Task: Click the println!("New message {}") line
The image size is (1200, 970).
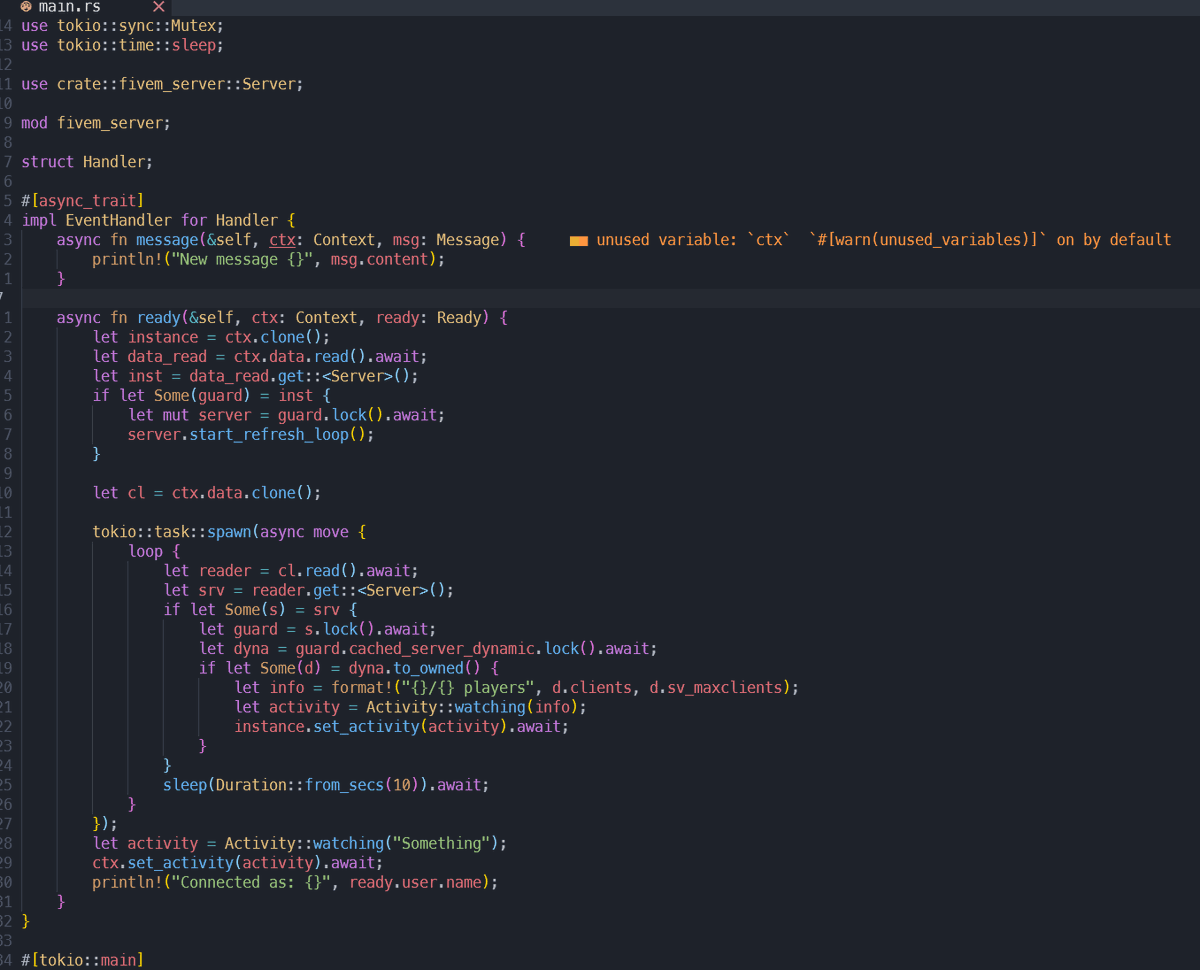Action: (x=268, y=259)
